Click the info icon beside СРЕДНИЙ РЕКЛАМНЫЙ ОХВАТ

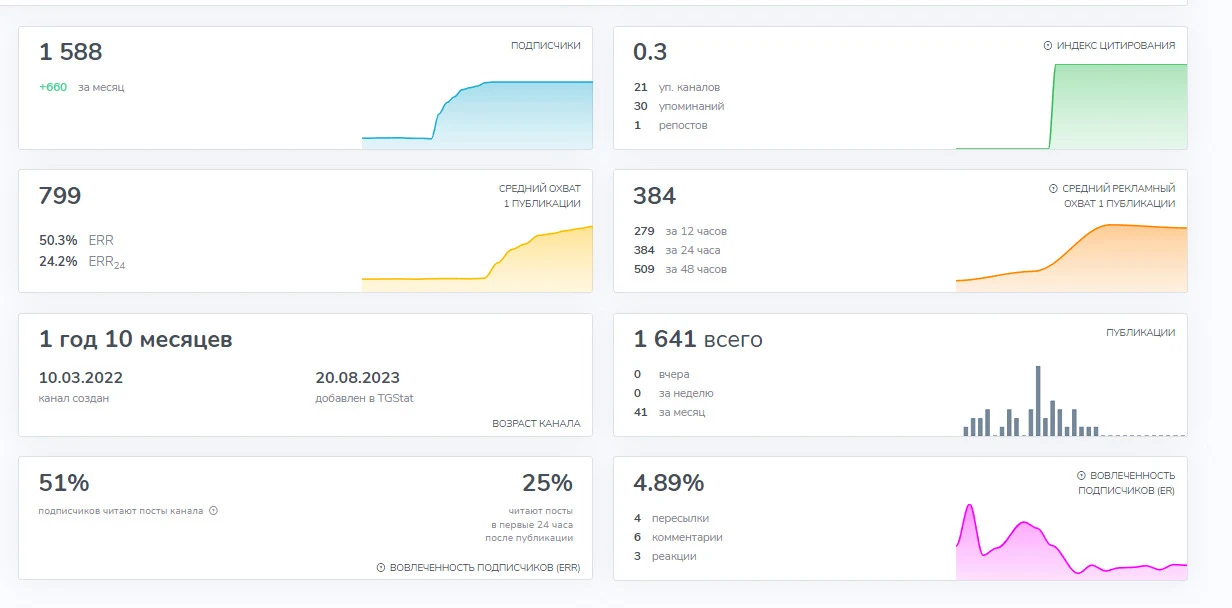point(1053,189)
